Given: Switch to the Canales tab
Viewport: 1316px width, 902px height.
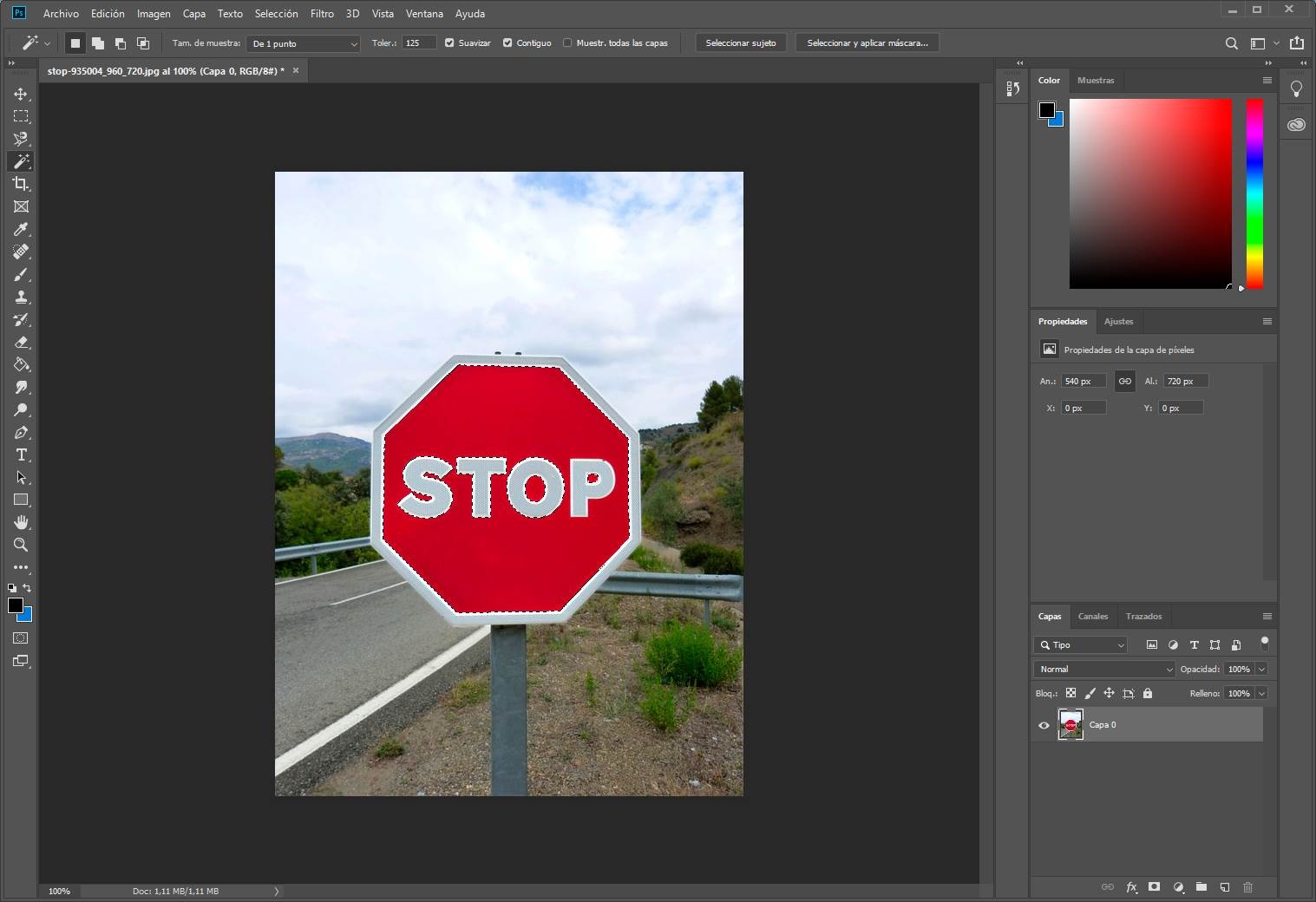Looking at the screenshot, I should pos(1093,617).
